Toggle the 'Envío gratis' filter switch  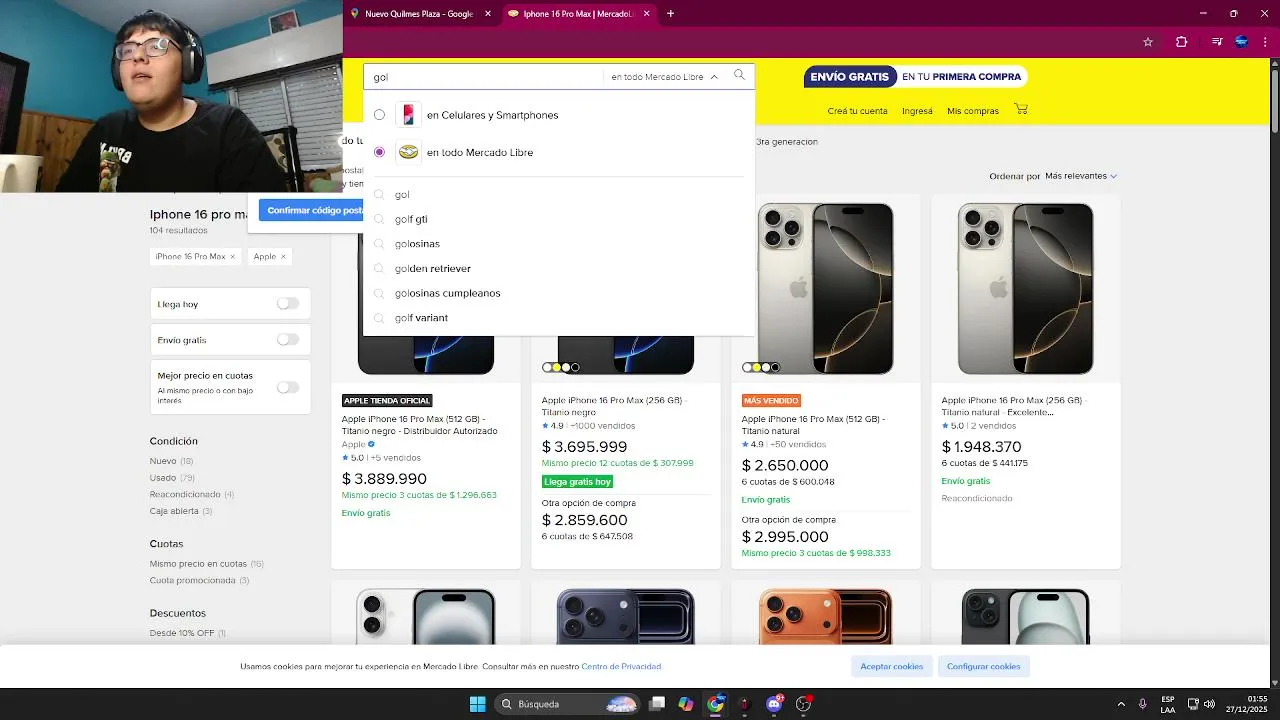[x=288, y=340]
